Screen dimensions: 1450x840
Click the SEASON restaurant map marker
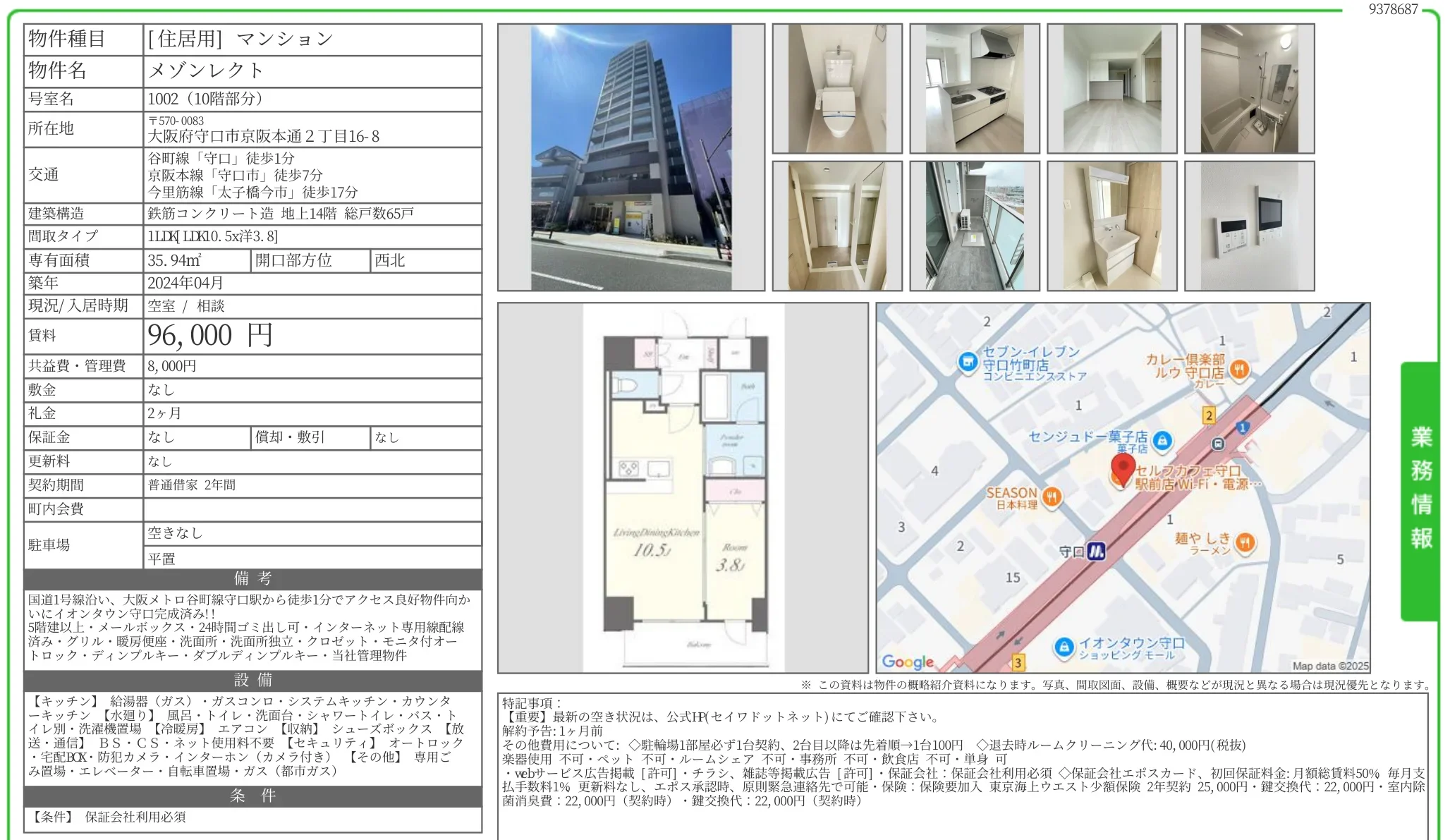pos(1052,497)
